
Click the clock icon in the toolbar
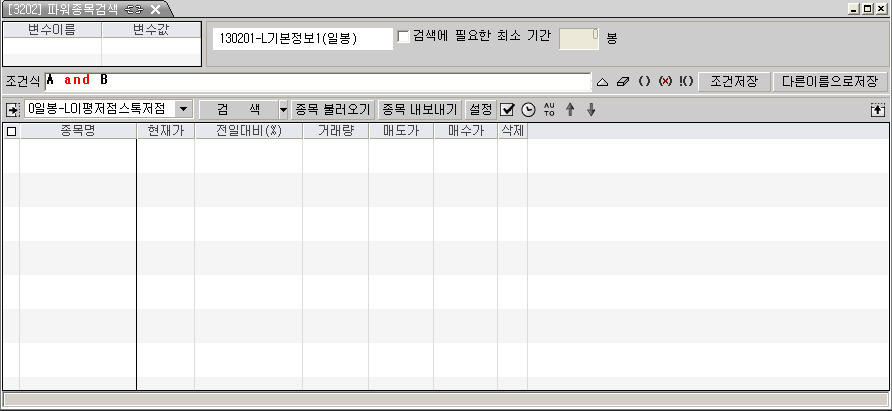pos(528,109)
